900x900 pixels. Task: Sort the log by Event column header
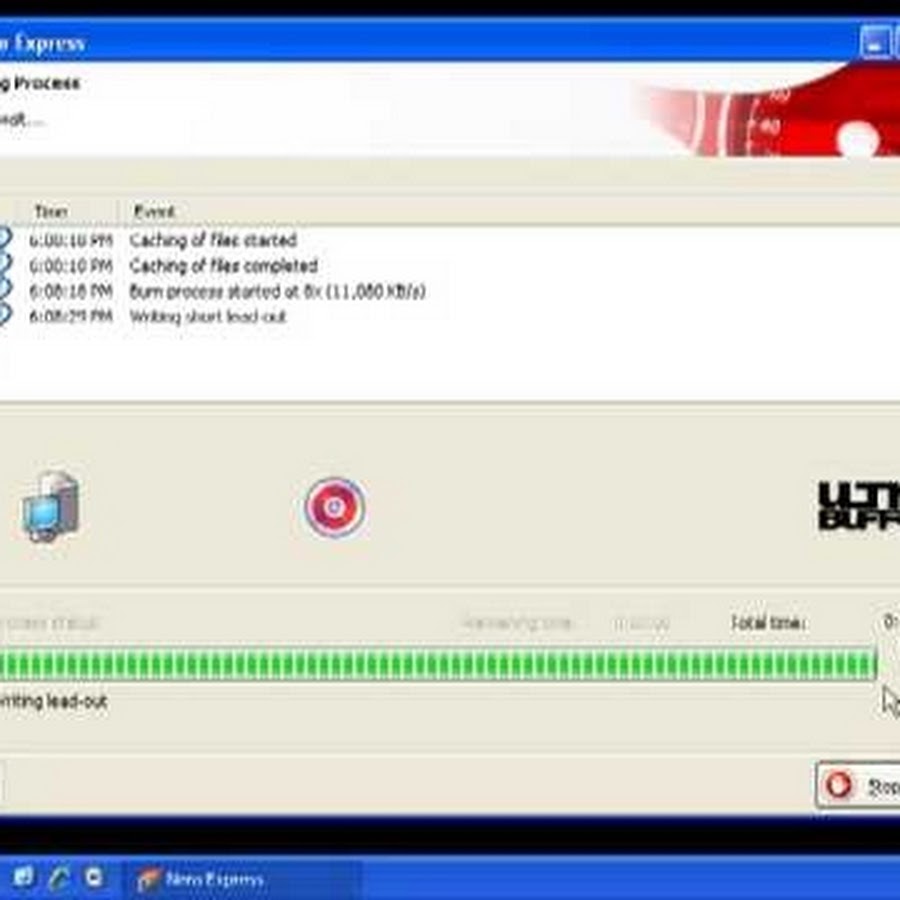point(154,212)
